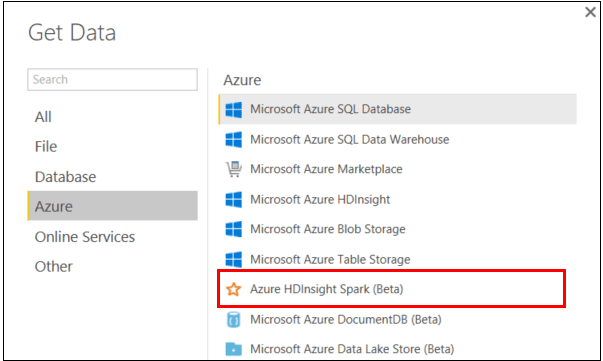Choose Microsoft Azure SQL Database text
This screenshot has height=361, width=603.
[x=330, y=109]
